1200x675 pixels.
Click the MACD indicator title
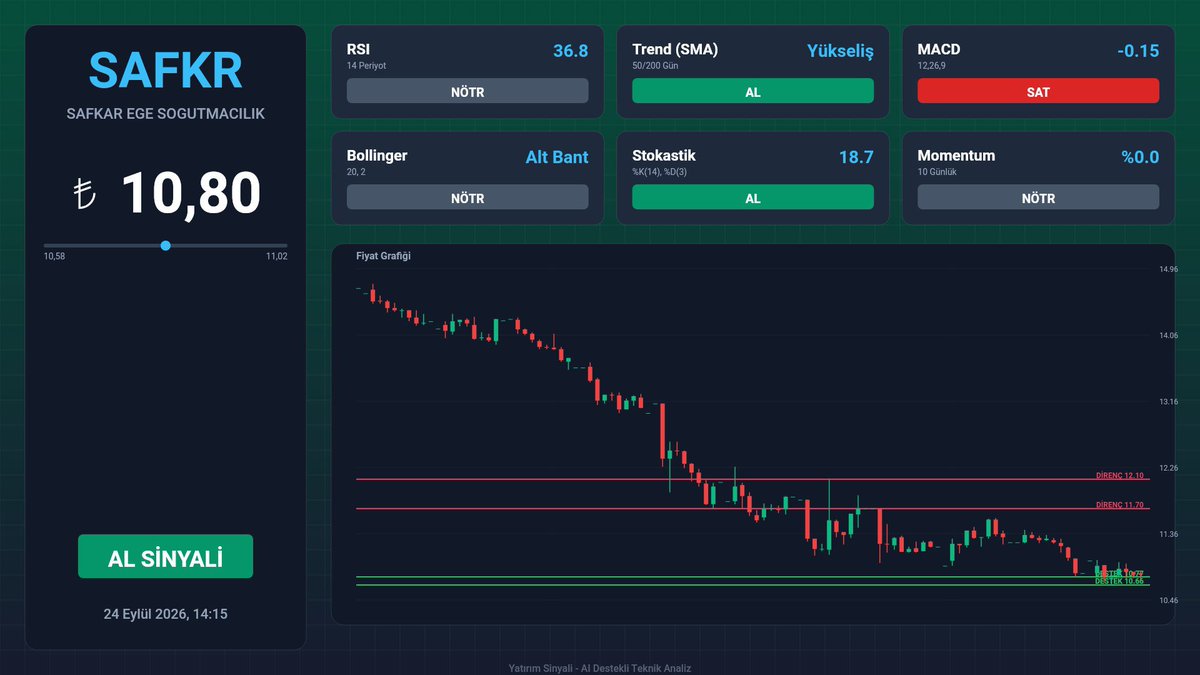939,49
